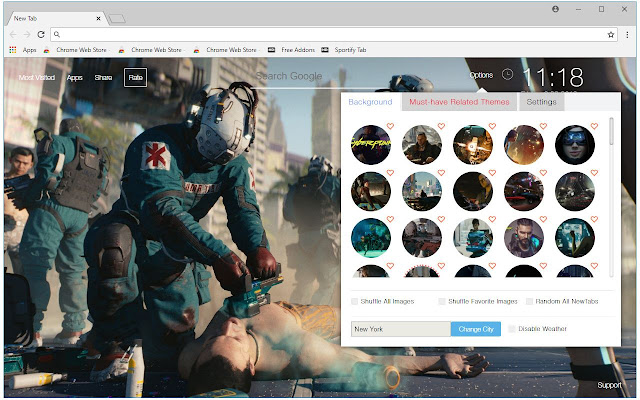Select the third-row fifth wallpaper thumbnail
640x400 pixels.
[575, 238]
